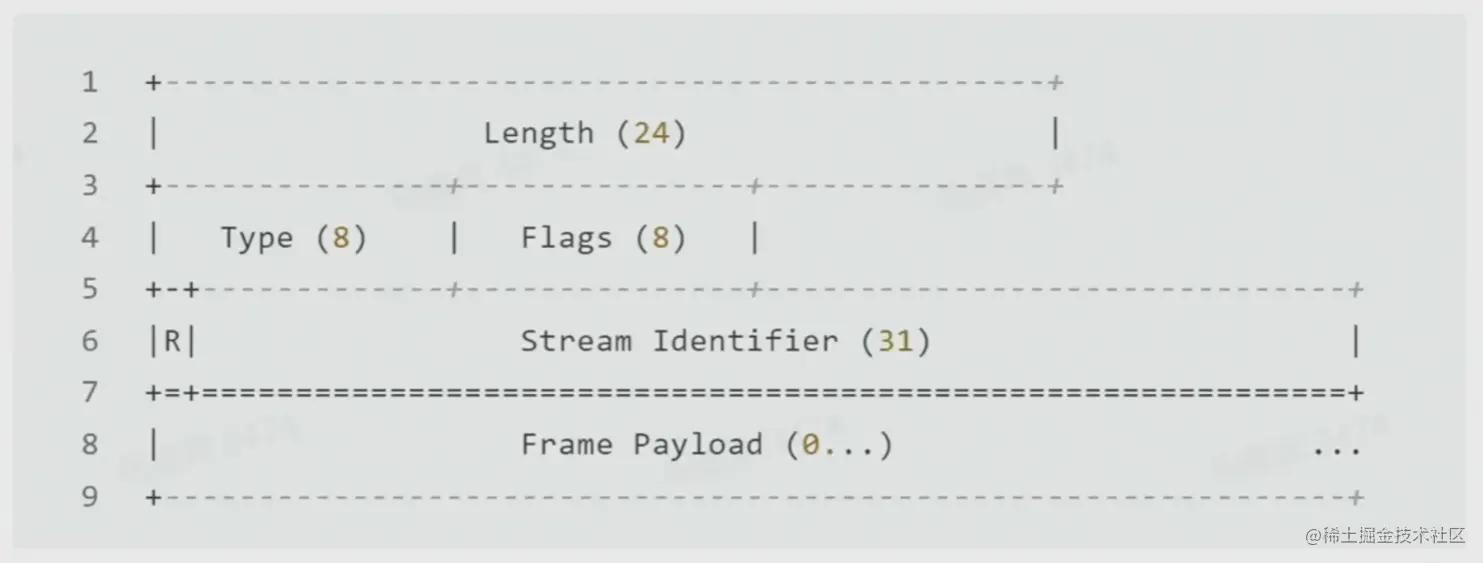
Task: Click line number 1 in gutter
Action: (x=90, y=82)
